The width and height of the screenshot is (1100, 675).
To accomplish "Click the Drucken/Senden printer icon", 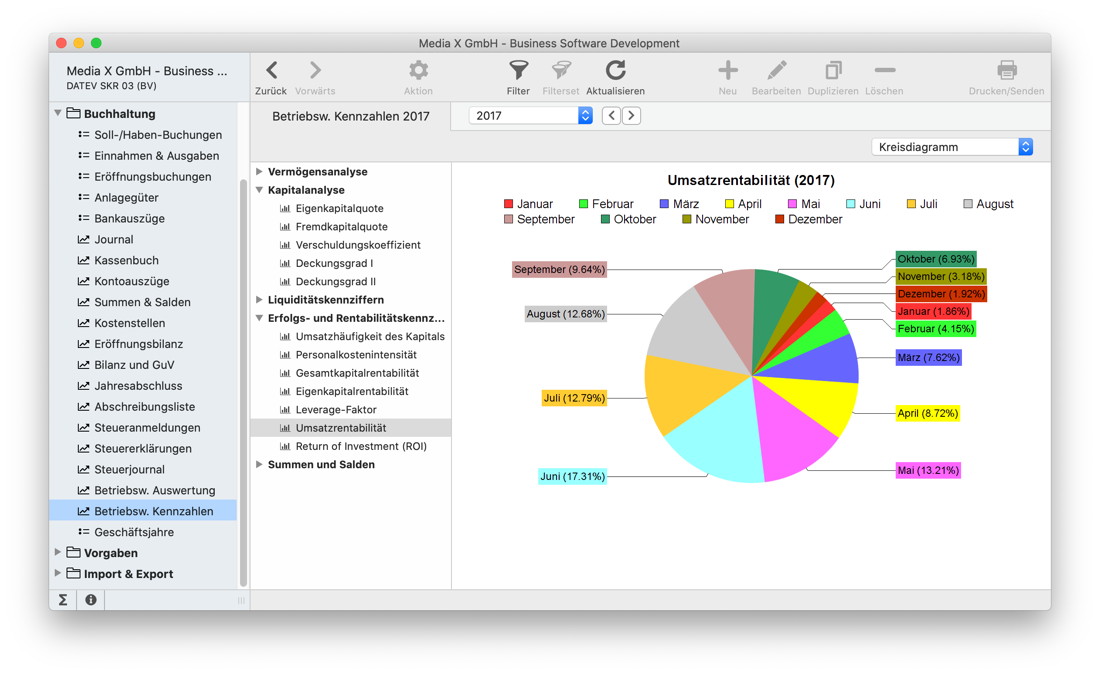I will click(1006, 71).
